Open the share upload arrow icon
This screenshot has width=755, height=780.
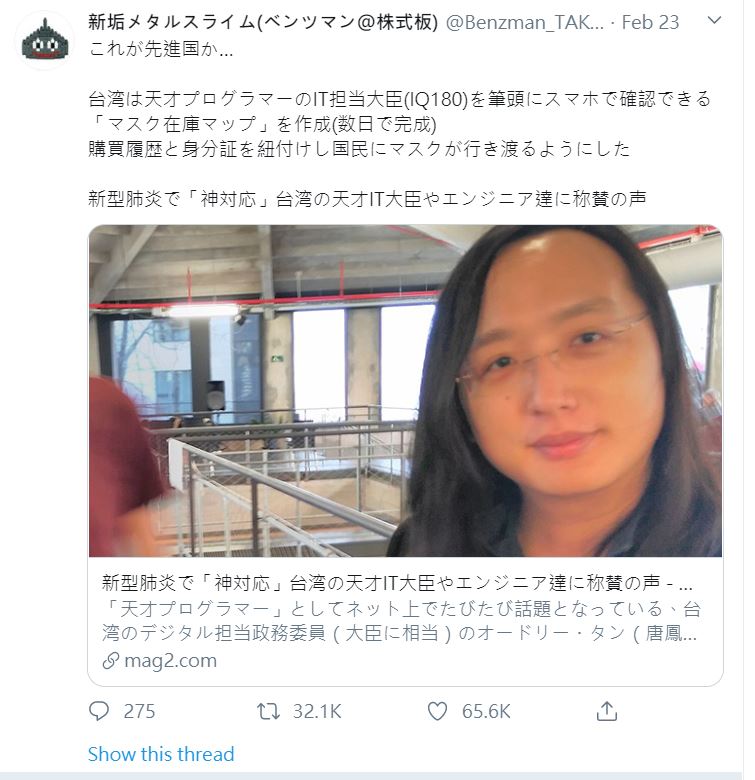[607, 711]
